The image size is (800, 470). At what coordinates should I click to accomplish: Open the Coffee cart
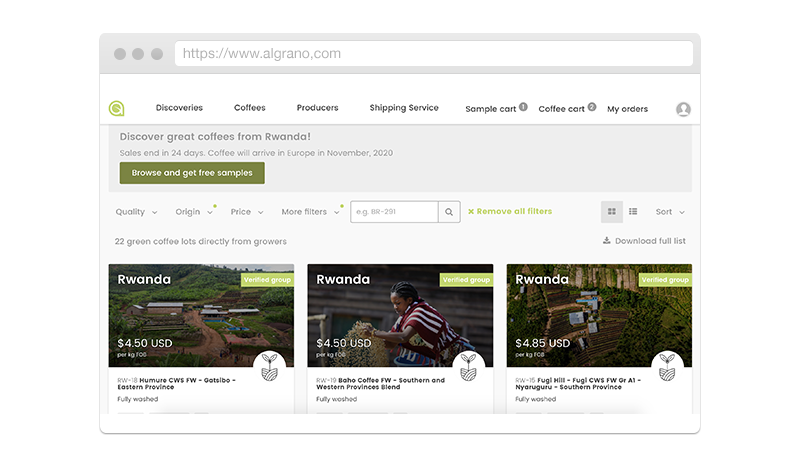pyautogui.click(x=561, y=109)
